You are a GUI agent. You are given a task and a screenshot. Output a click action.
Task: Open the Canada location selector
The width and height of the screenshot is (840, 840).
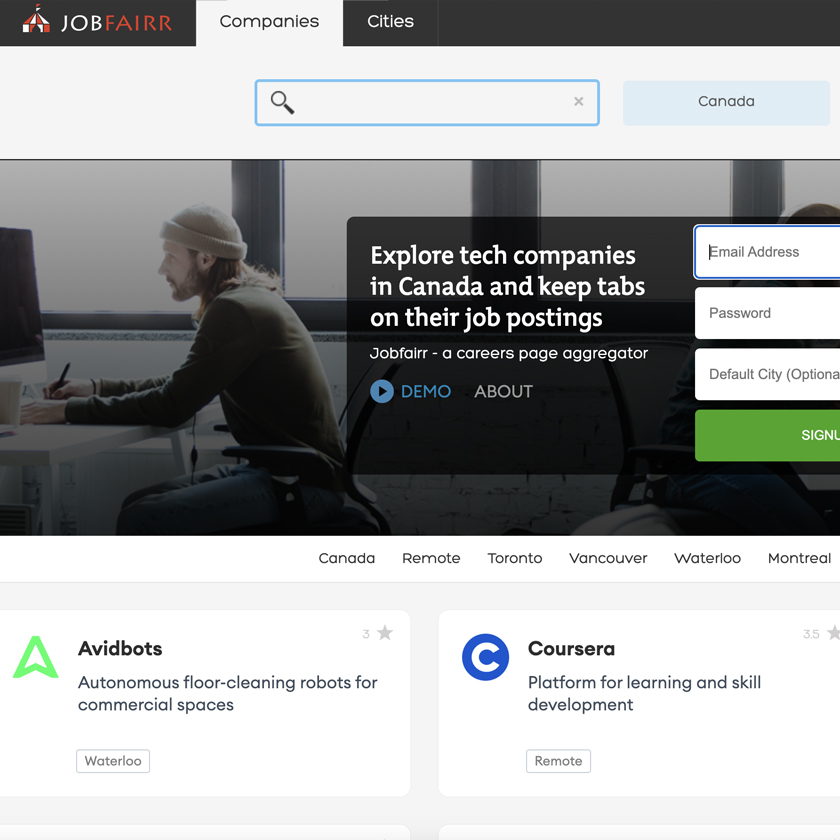click(x=726, y=103)
